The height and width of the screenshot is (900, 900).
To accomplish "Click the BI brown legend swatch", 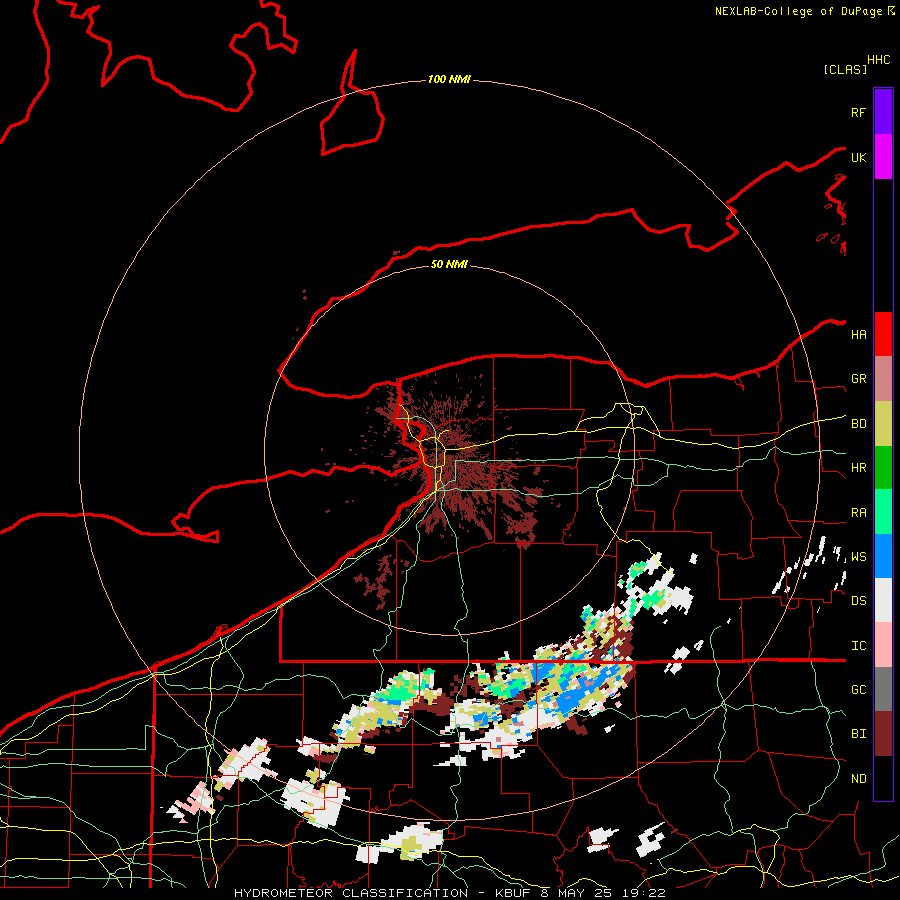I will tap(883, 734).
